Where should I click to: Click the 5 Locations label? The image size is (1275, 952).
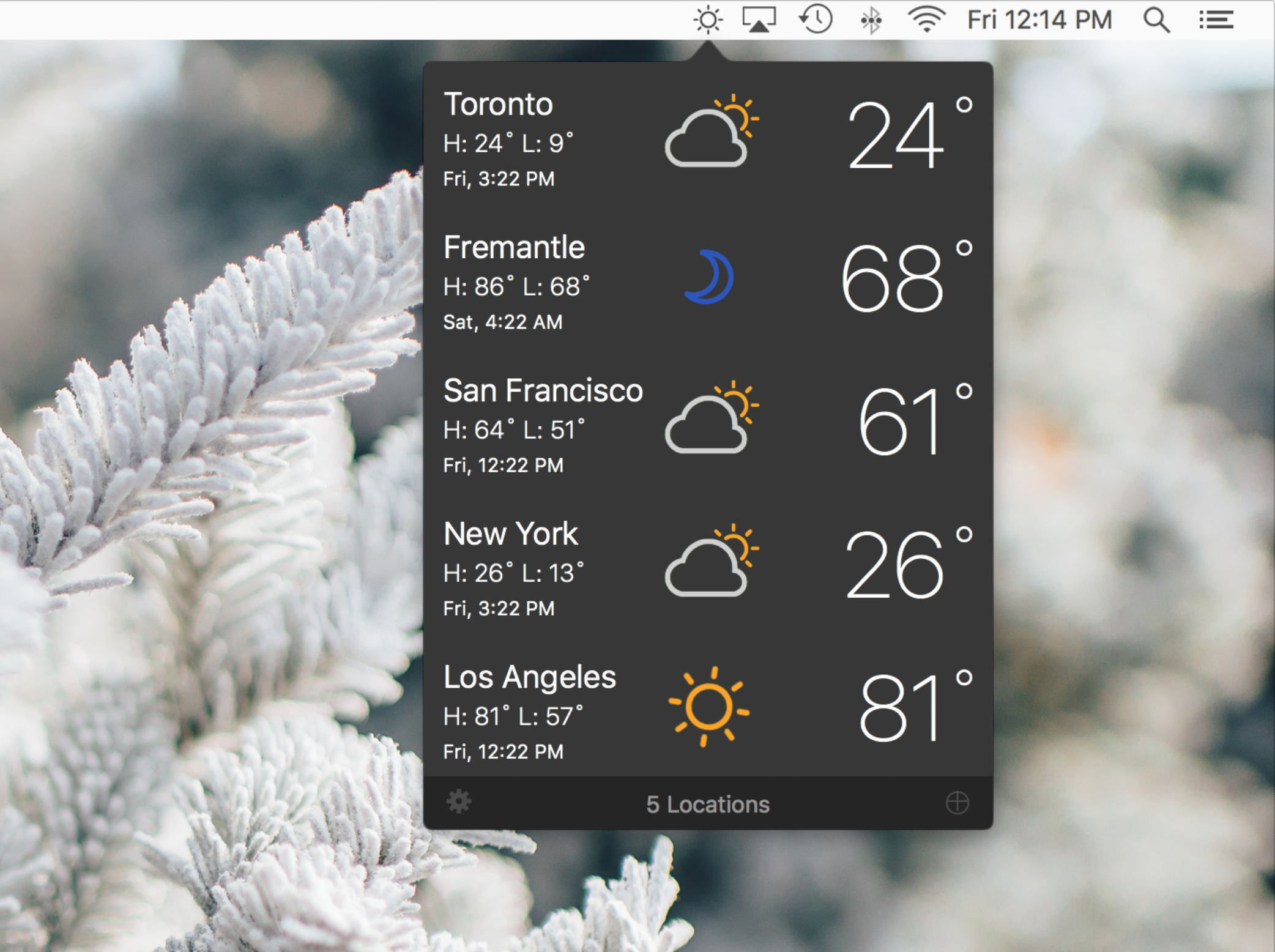708,804
